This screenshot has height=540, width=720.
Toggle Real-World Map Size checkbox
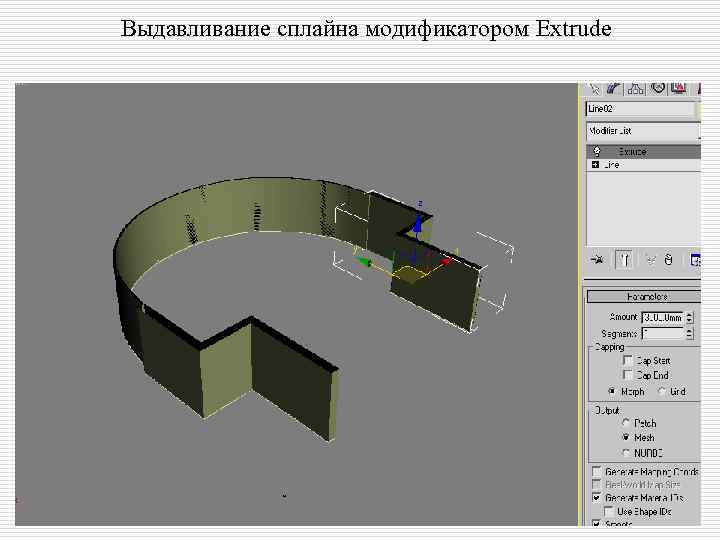596,484
